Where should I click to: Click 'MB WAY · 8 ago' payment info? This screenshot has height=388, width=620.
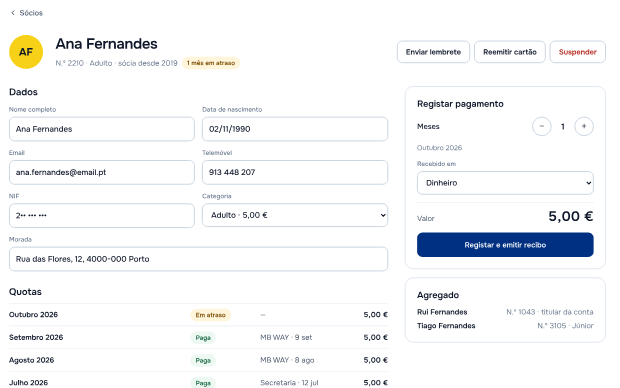click(287, 360)
